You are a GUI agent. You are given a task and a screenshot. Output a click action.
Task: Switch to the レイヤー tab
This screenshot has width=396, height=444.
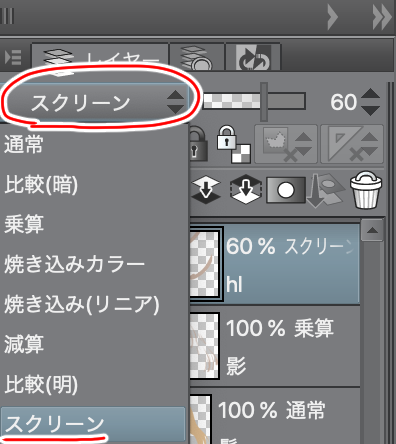coord(100,57)
